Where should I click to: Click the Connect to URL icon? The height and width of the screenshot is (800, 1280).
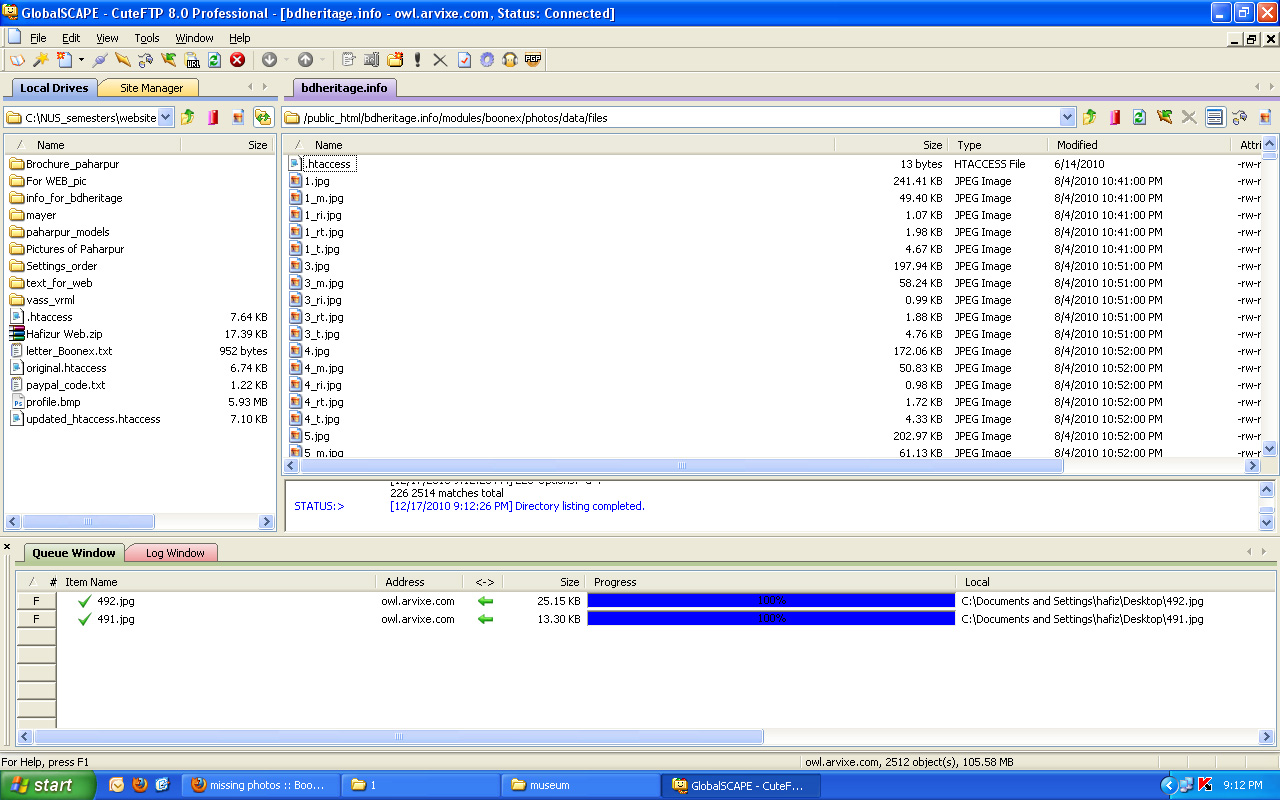pyautogui.click(x=190, y=60)
